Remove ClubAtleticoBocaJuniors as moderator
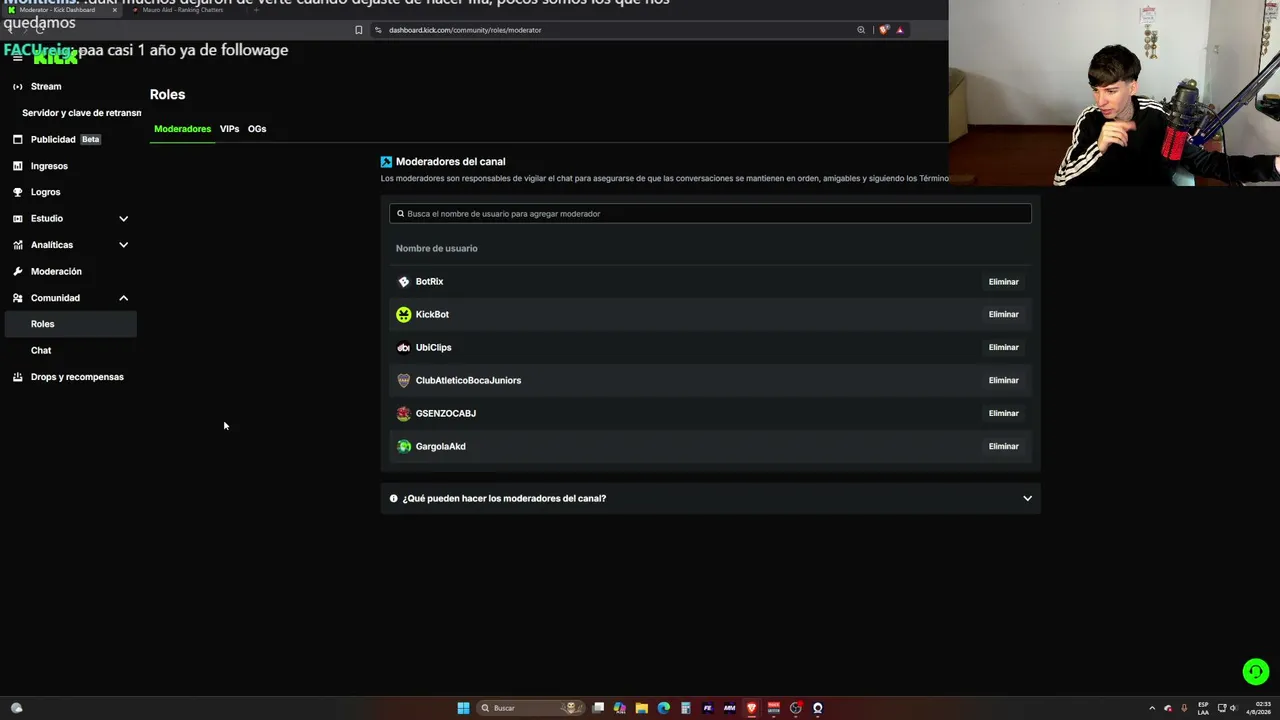1280x720 pixels. 1004,381
